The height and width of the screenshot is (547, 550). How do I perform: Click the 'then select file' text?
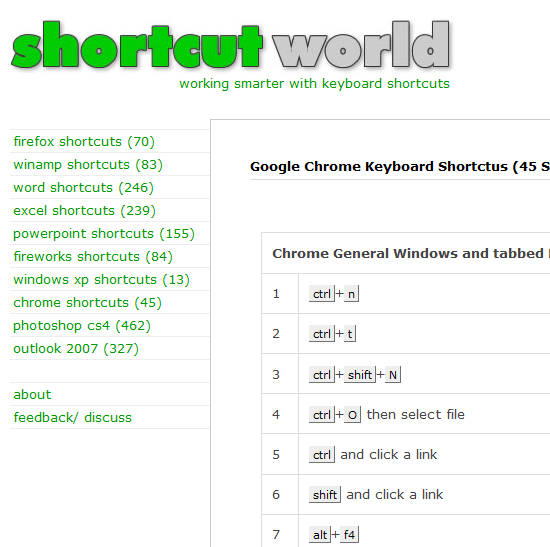(416, 415)
